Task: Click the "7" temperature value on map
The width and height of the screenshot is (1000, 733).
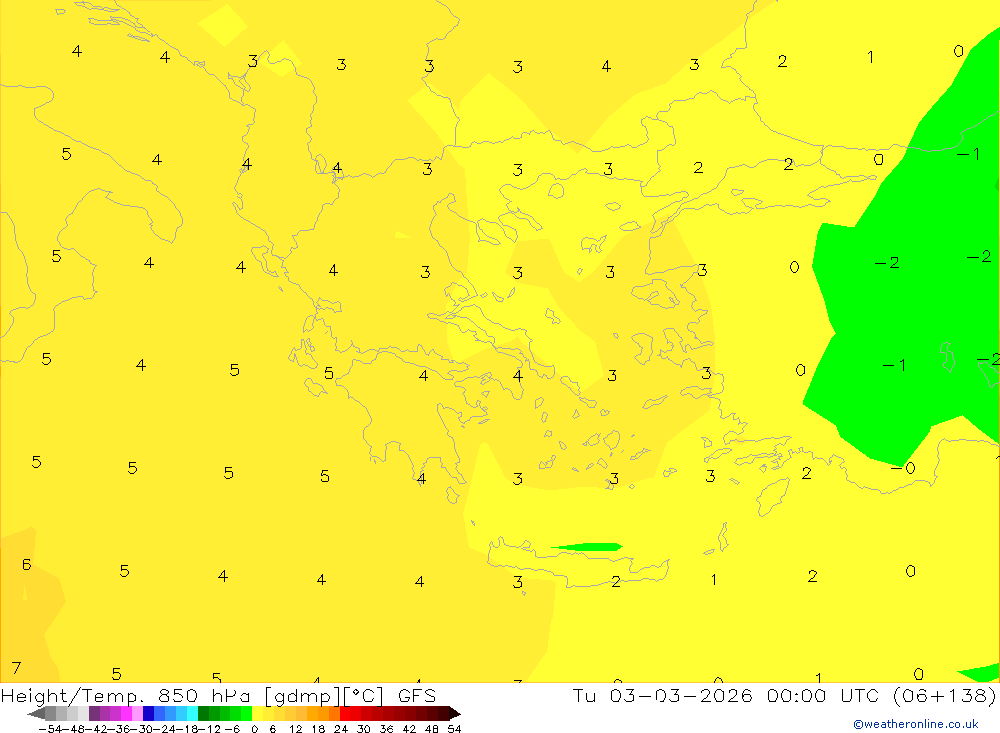Action: point(17,668)
